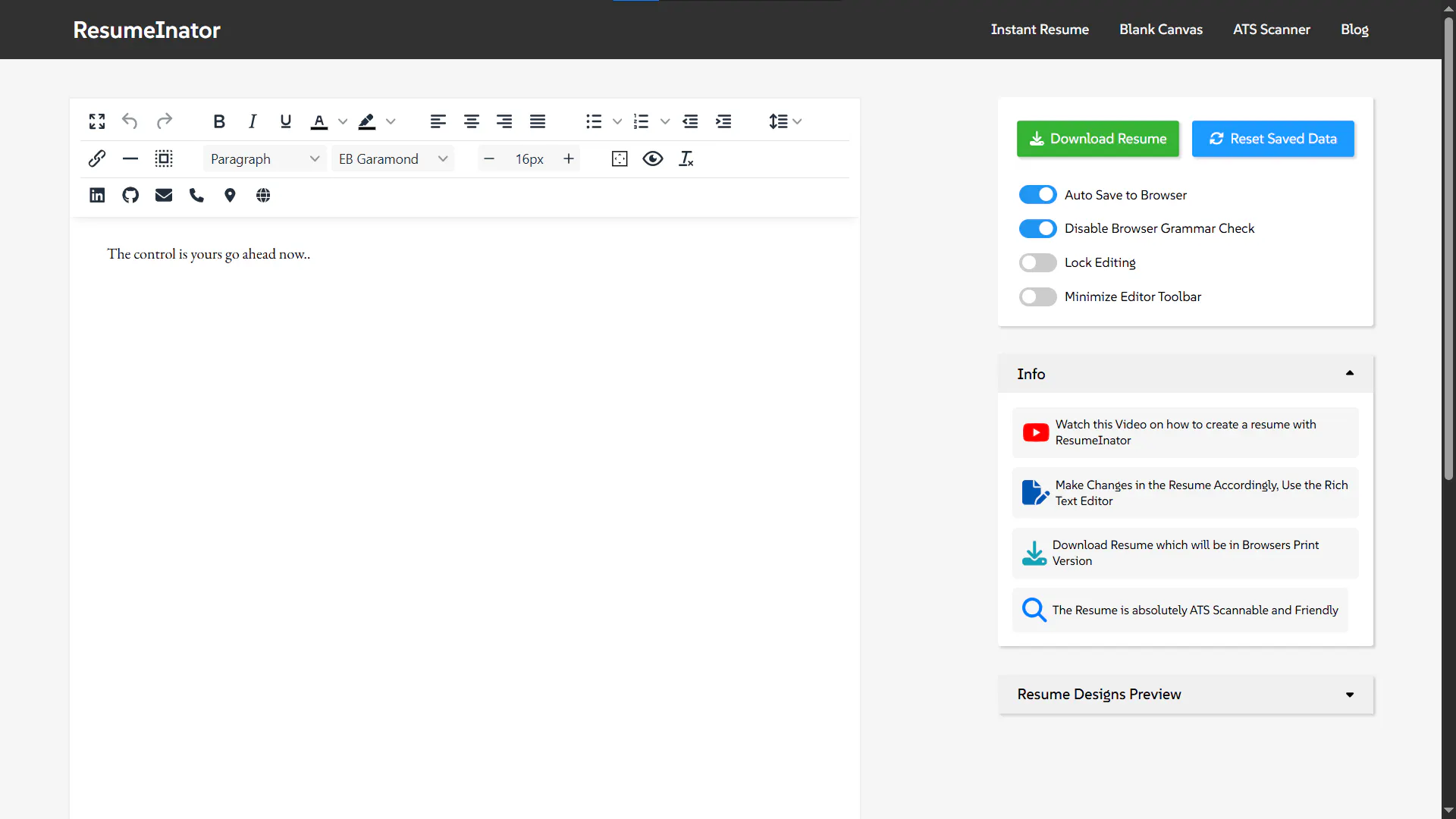Open the EB Garamond font dropdown
This screenshot has height=819, width=1456.
393,158
